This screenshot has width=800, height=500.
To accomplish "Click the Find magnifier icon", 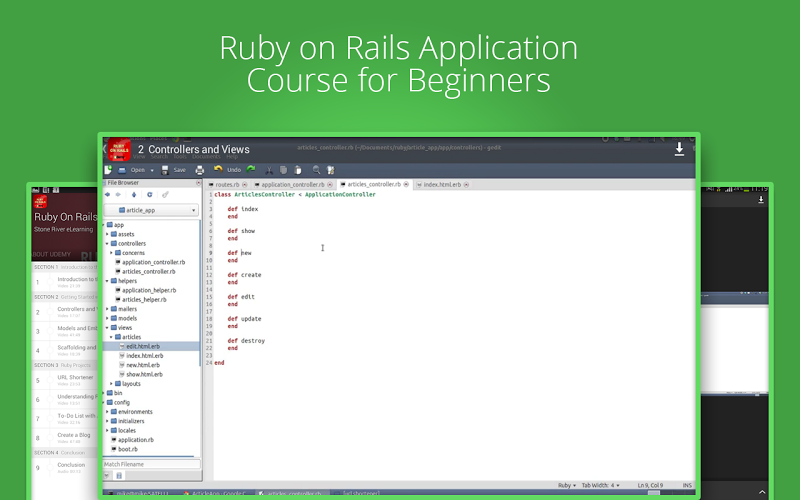I will [316, 170].
